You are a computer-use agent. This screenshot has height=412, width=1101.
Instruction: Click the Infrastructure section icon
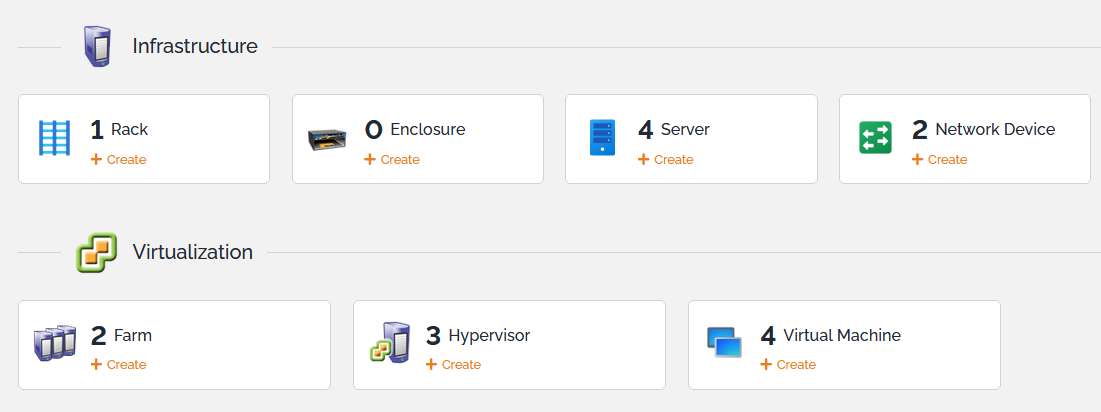click(x=96, y=46)
